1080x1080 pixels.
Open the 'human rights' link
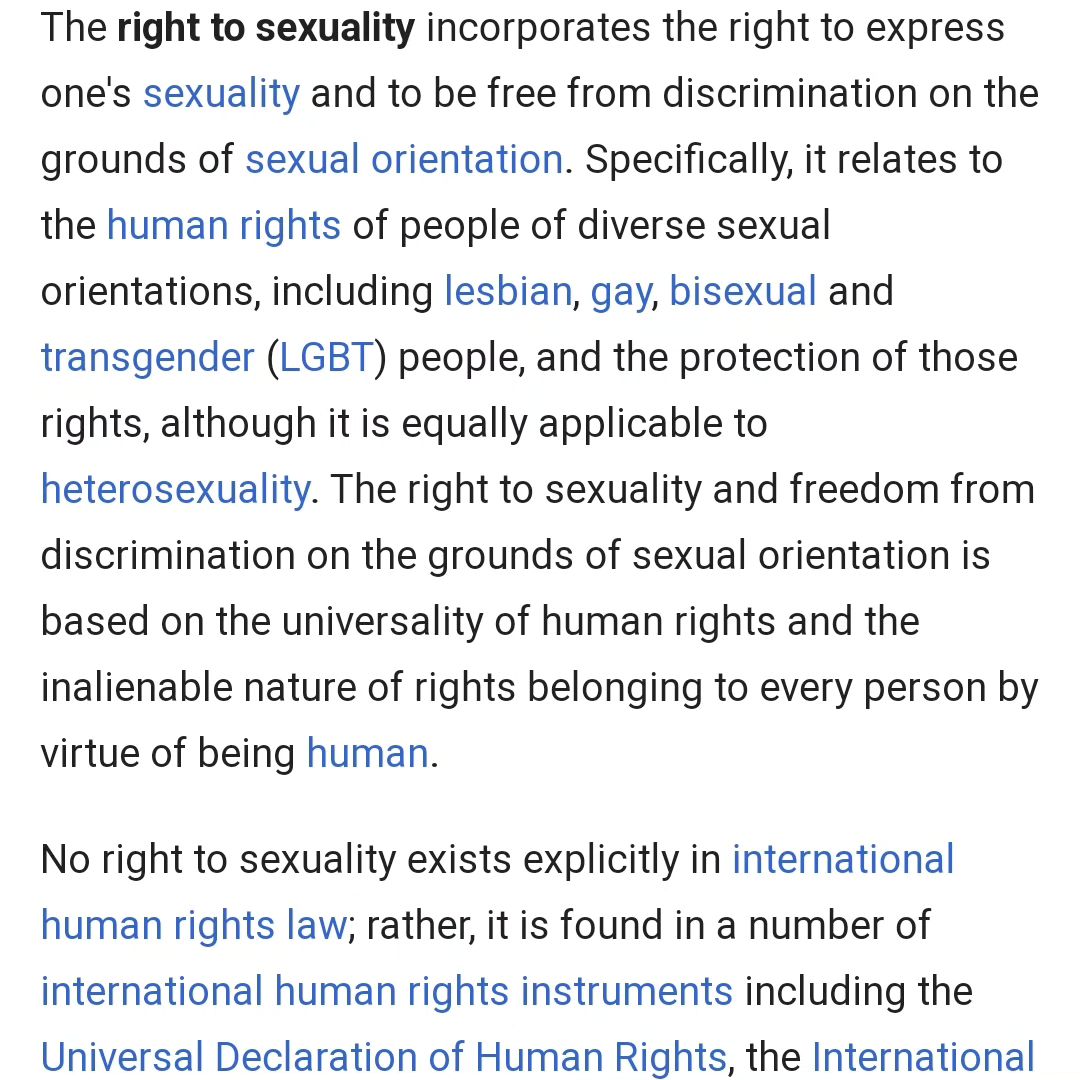(224, 226)
